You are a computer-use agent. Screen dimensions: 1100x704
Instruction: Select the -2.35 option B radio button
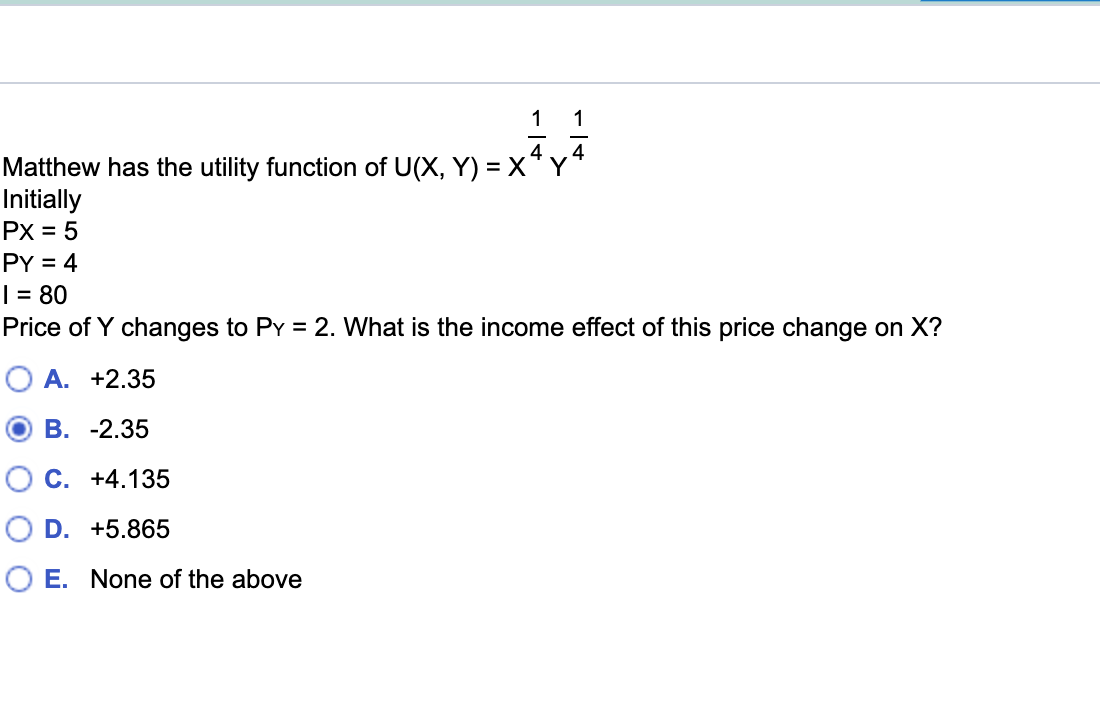click(18, 428)
